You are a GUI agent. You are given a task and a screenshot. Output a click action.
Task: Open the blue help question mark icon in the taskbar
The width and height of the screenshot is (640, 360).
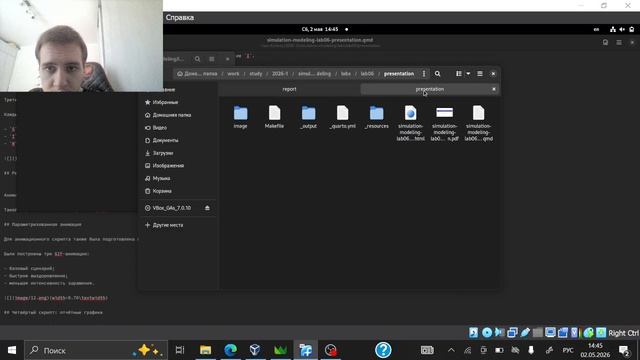tap(383, 350)
